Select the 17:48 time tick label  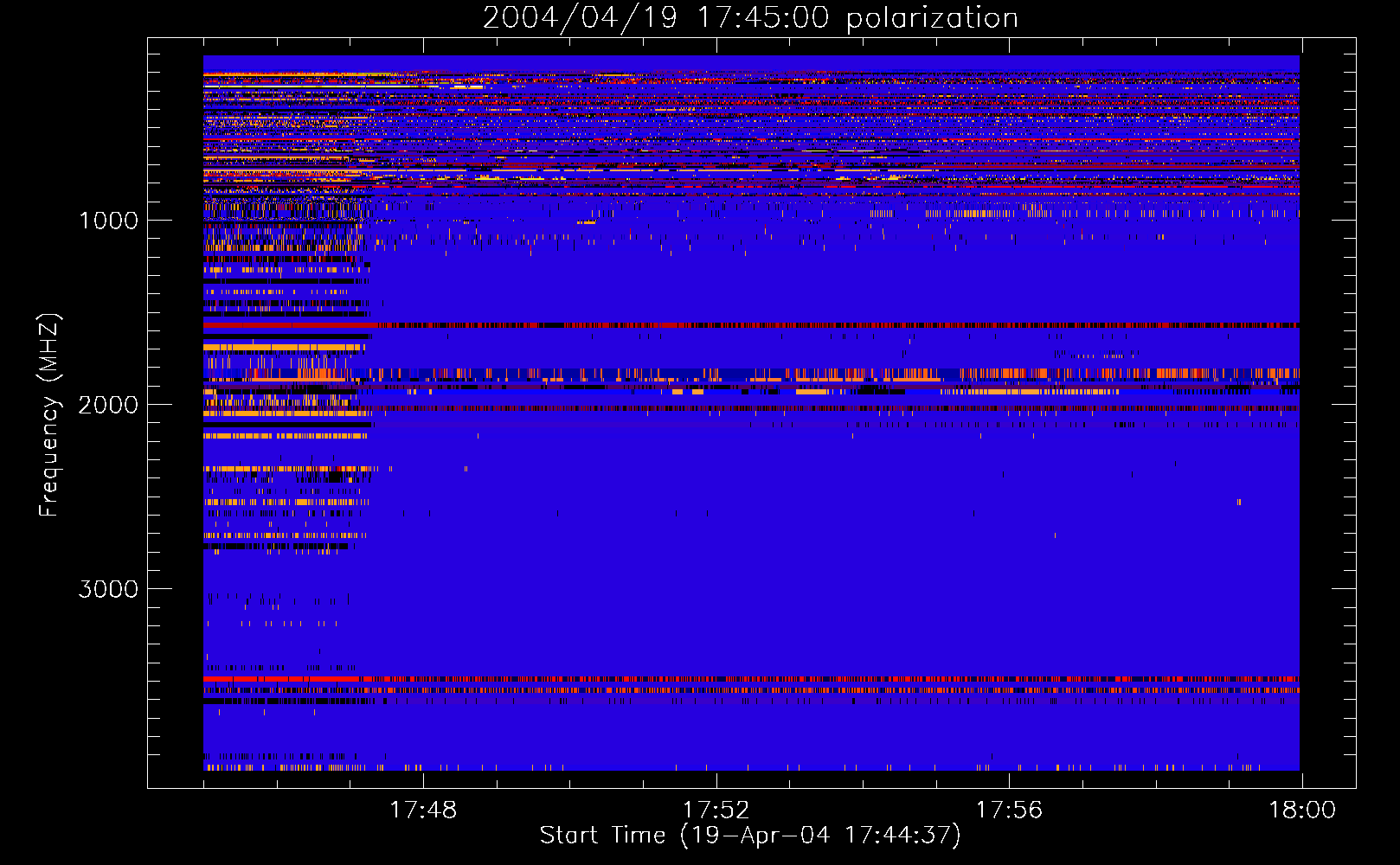[422, 811]
